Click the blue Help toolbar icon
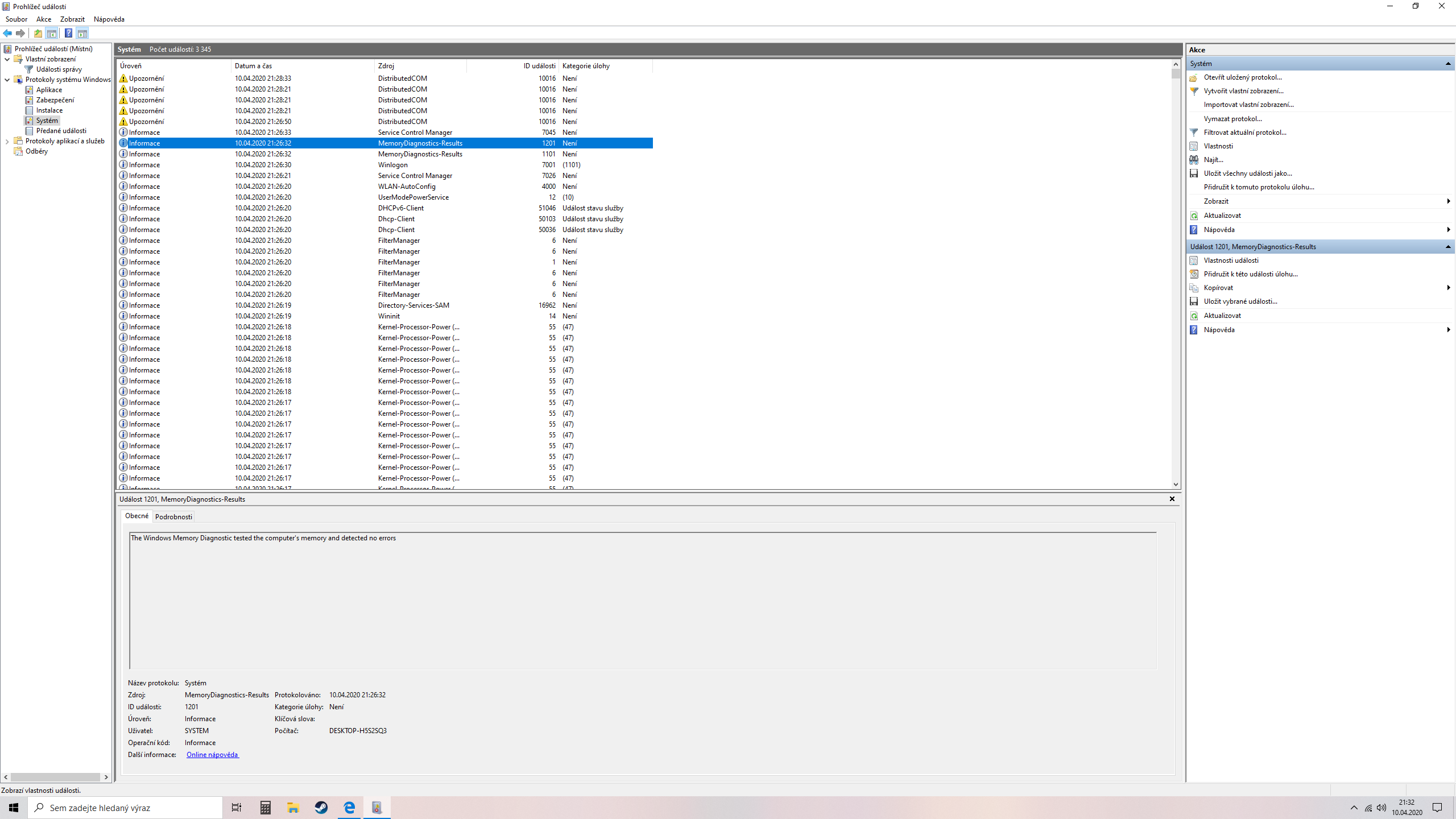Screen dimensions: 1456x819 [68, 33]
